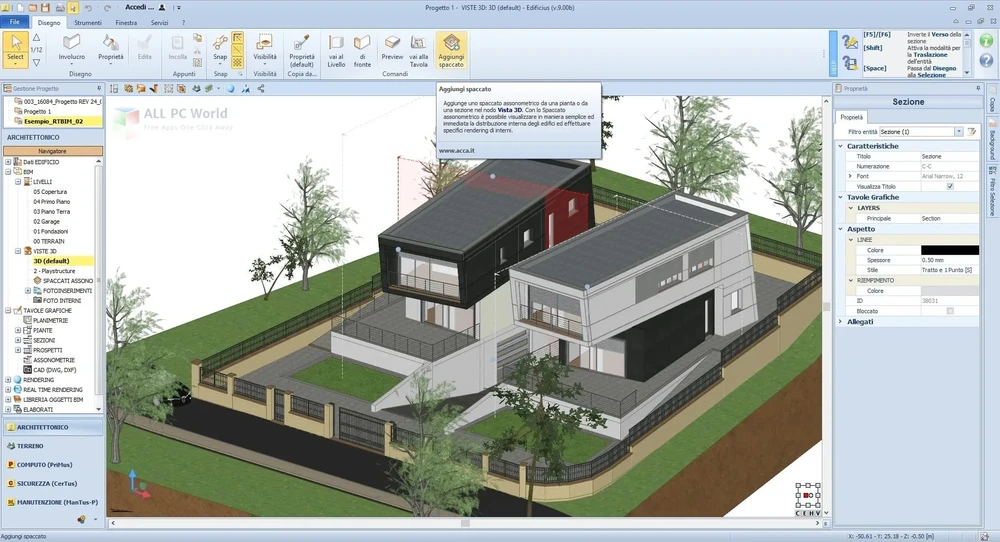The width and height of the screenshot is (1000, 542).
Task: Click the black LINEE Colore swatch
Action: pos(950,250)
